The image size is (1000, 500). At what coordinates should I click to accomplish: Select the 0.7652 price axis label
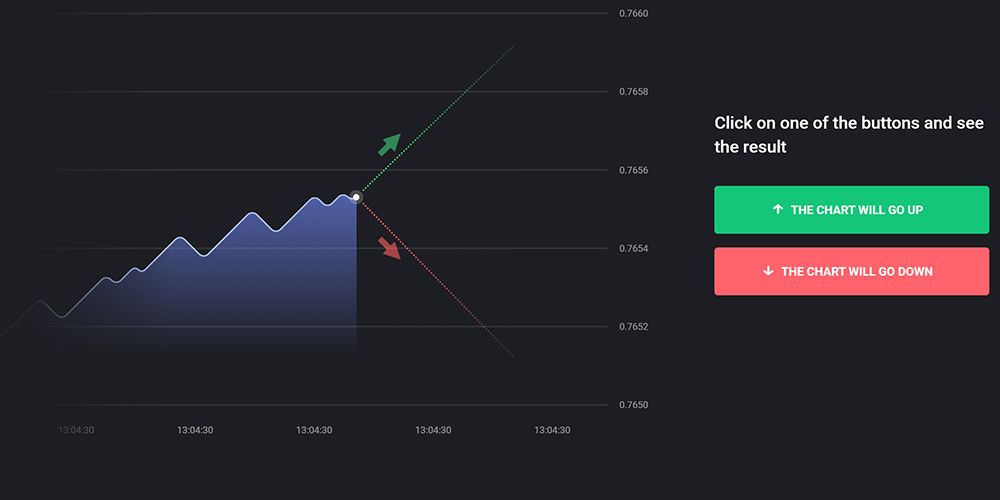pyautogui.click(x=634, y=327)
